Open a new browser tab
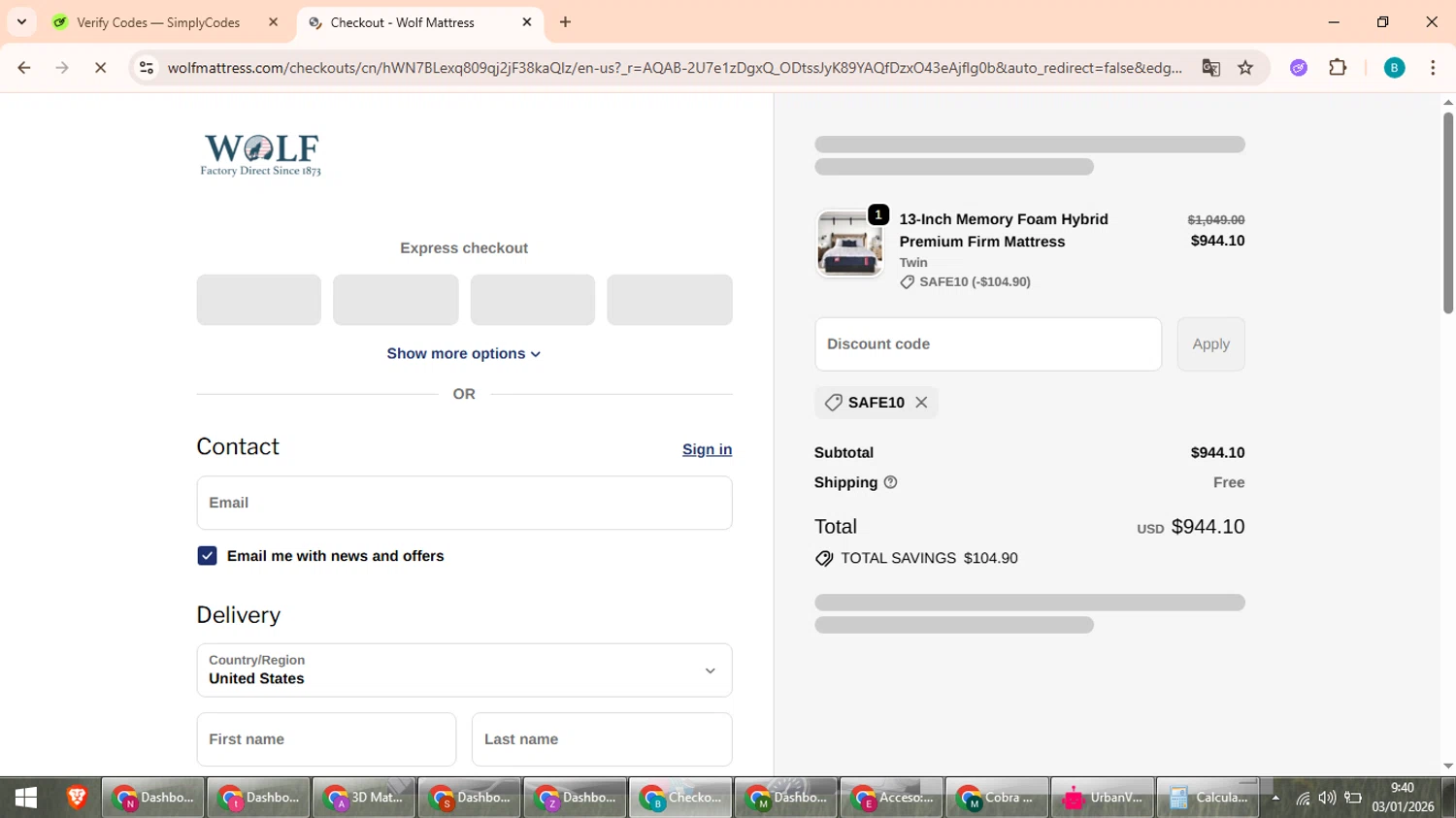The height and width of the screenshot is (818, 1456). tap(565, 22)
